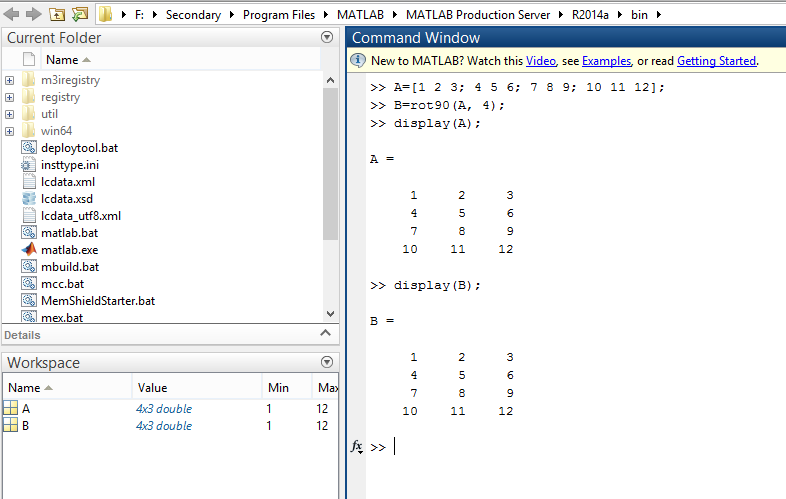
Task: Navigate to MATLAB Production Server in path
Action: click(x=478, y=15)
